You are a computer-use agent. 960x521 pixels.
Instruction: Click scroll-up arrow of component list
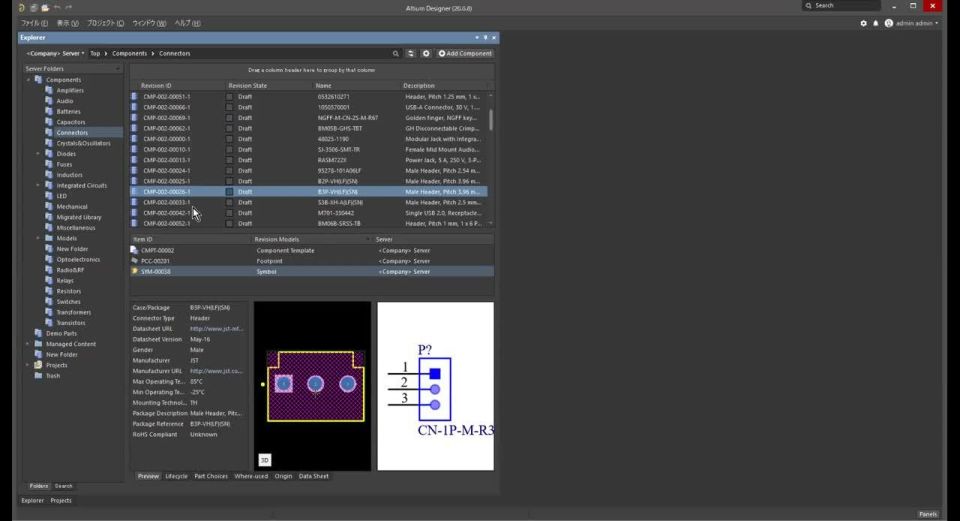pos(490,96)
